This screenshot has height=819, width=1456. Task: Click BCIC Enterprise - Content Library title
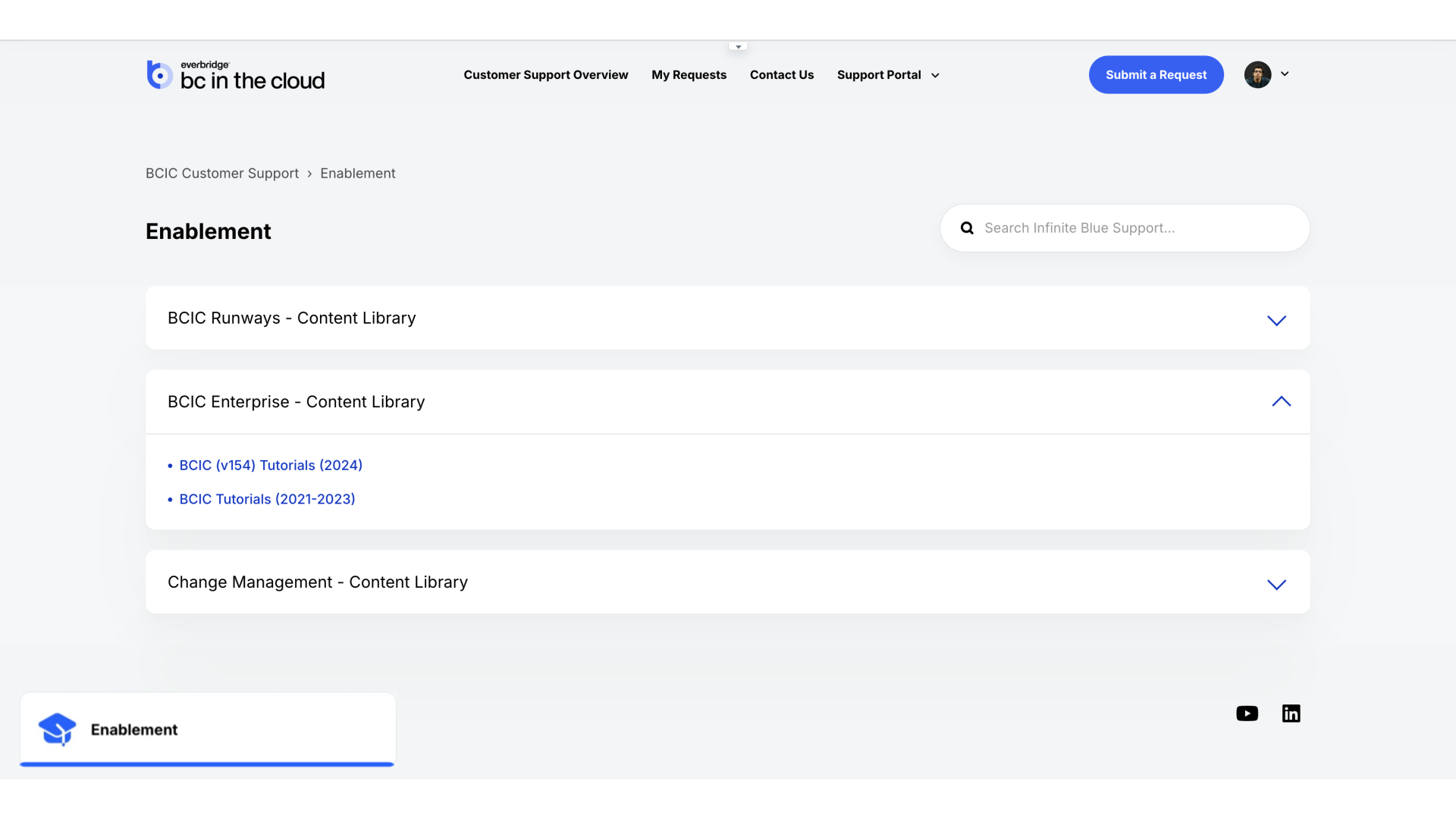coord(296,402)
